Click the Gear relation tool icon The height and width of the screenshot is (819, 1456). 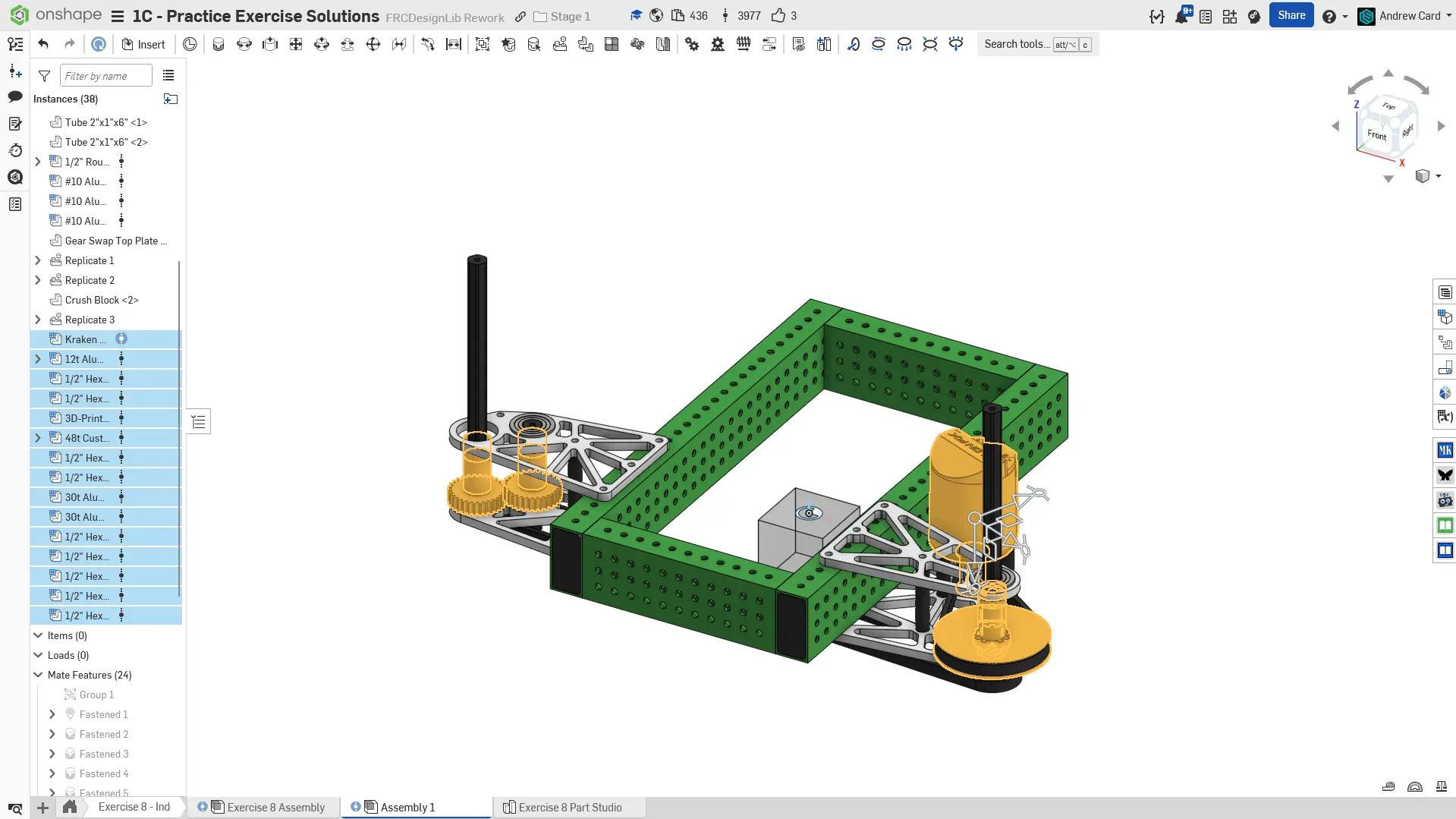[x=692, y=44]
